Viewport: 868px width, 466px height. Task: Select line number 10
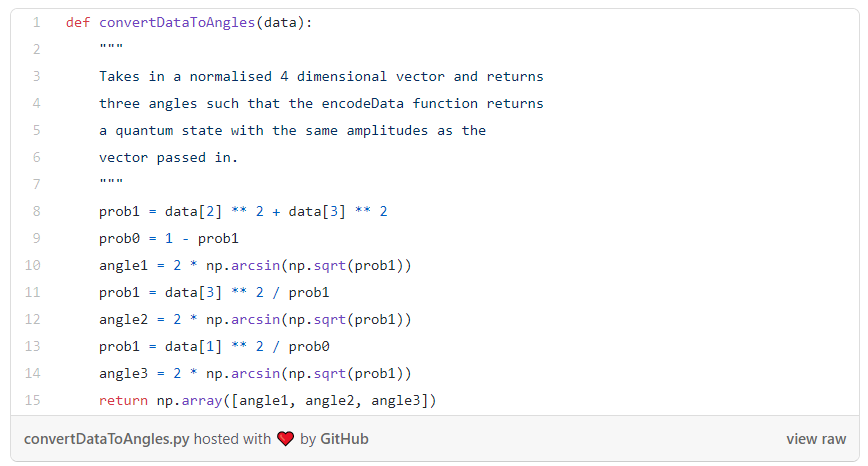33,266
